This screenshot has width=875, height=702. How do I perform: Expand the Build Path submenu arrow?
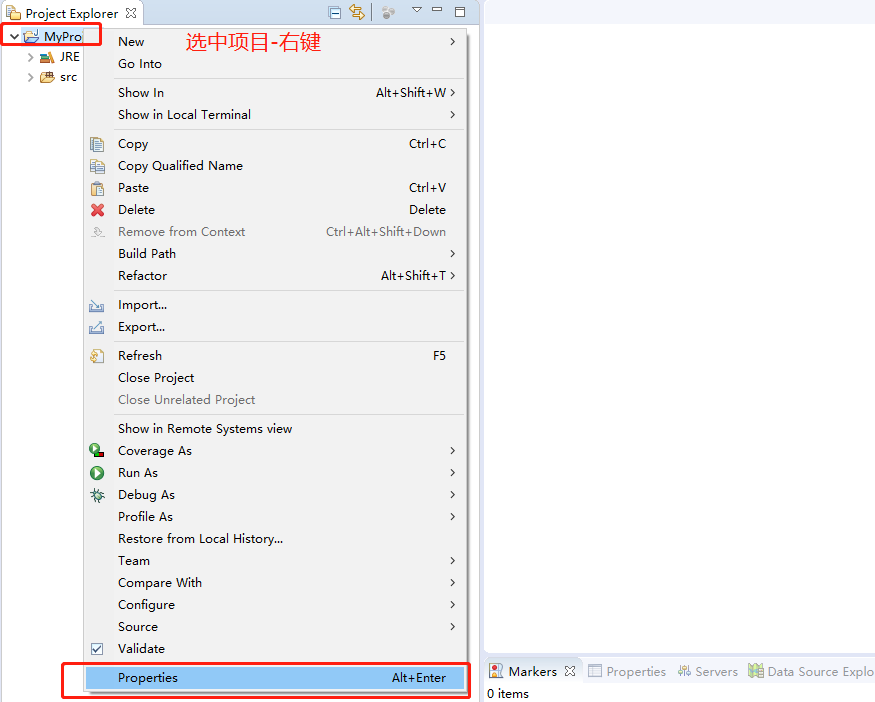click(453, 253)
